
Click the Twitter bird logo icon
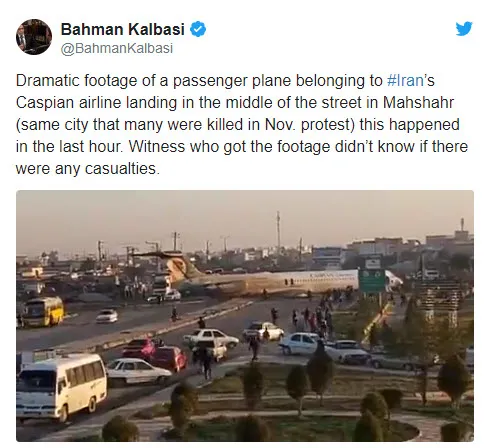pos(464,29)
